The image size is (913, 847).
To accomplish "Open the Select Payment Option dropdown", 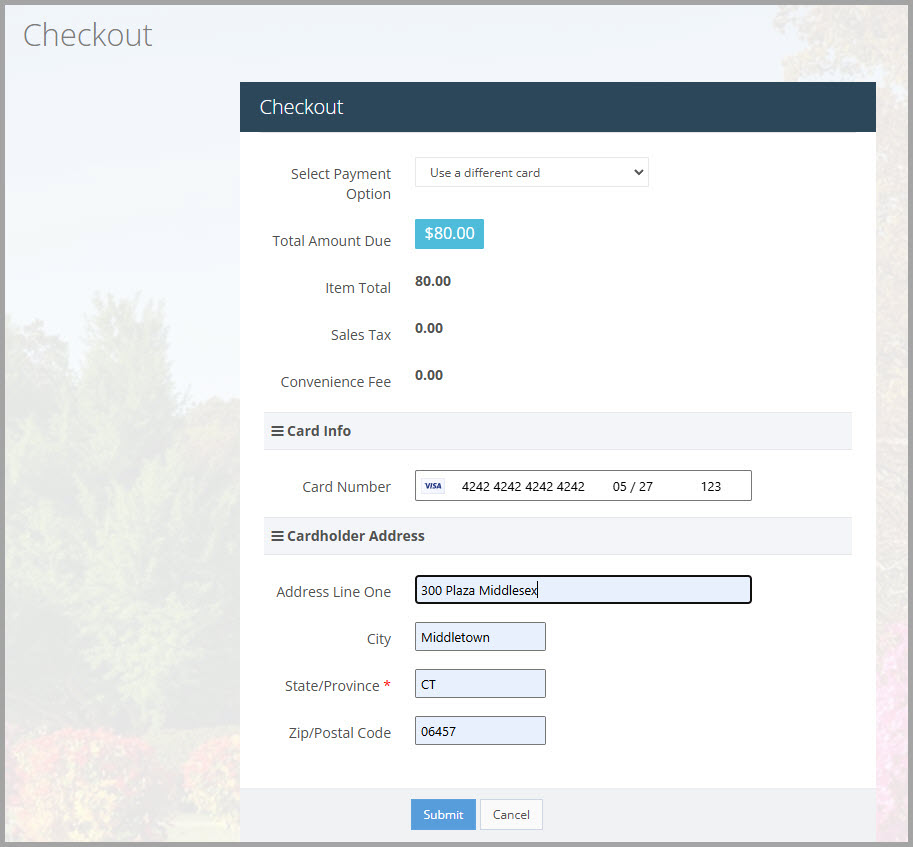I will point(531,172).
